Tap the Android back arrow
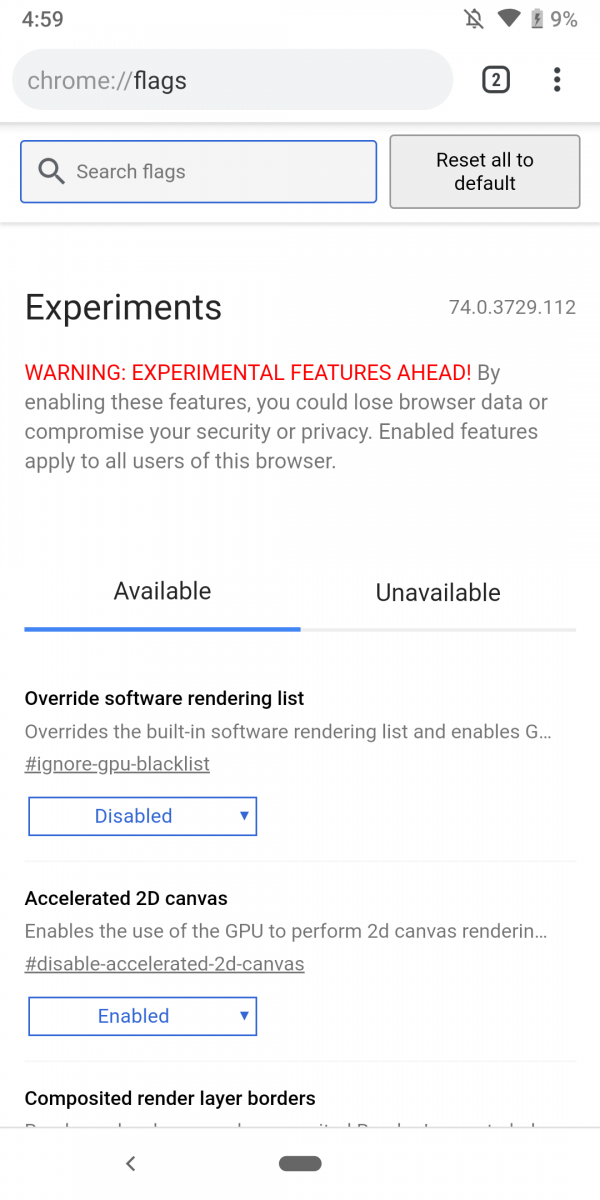Viewport: 600px width, 1200px height. pyautogui.click(x=130, y=1163)
